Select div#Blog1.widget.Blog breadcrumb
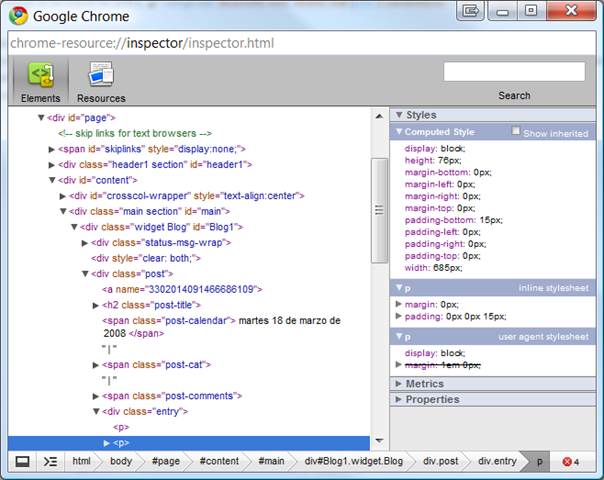This screenshot has height=480, width=604. pos(354,461)
